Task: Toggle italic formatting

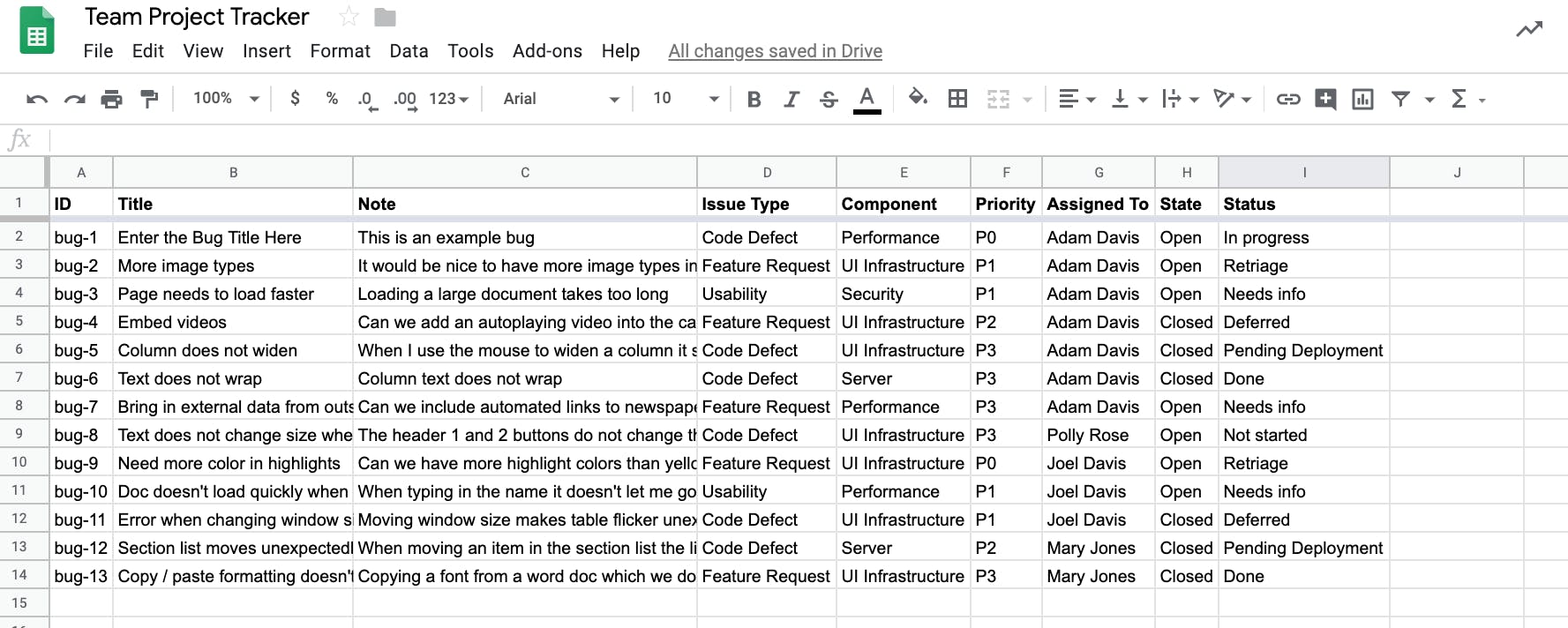Action: (x=792, y=99)
